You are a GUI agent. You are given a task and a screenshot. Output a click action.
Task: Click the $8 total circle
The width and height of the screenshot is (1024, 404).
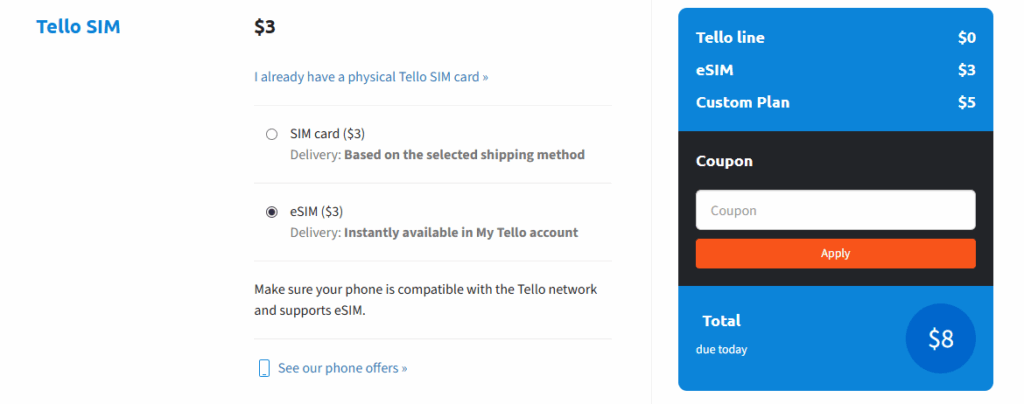pos(941,339)
